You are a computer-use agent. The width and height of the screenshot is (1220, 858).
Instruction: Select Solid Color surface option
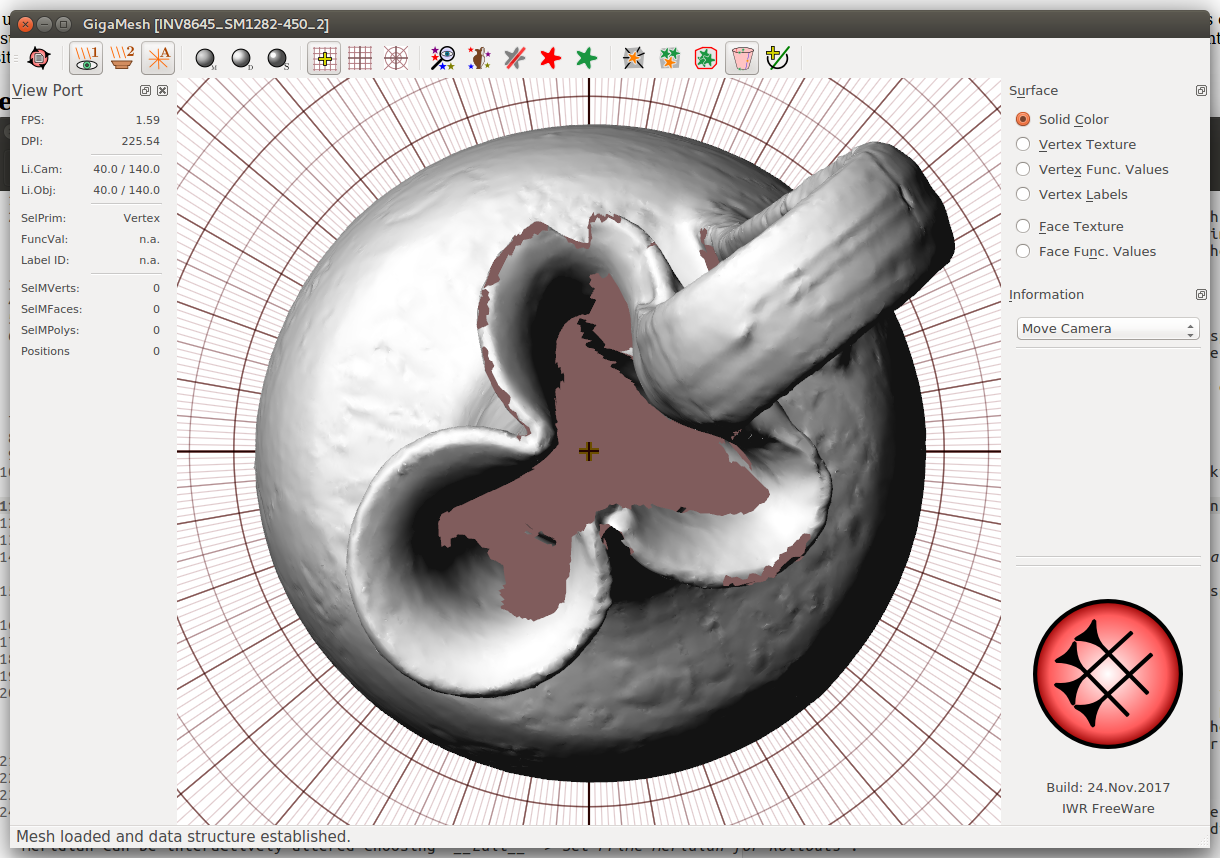tap(1062, 119)
